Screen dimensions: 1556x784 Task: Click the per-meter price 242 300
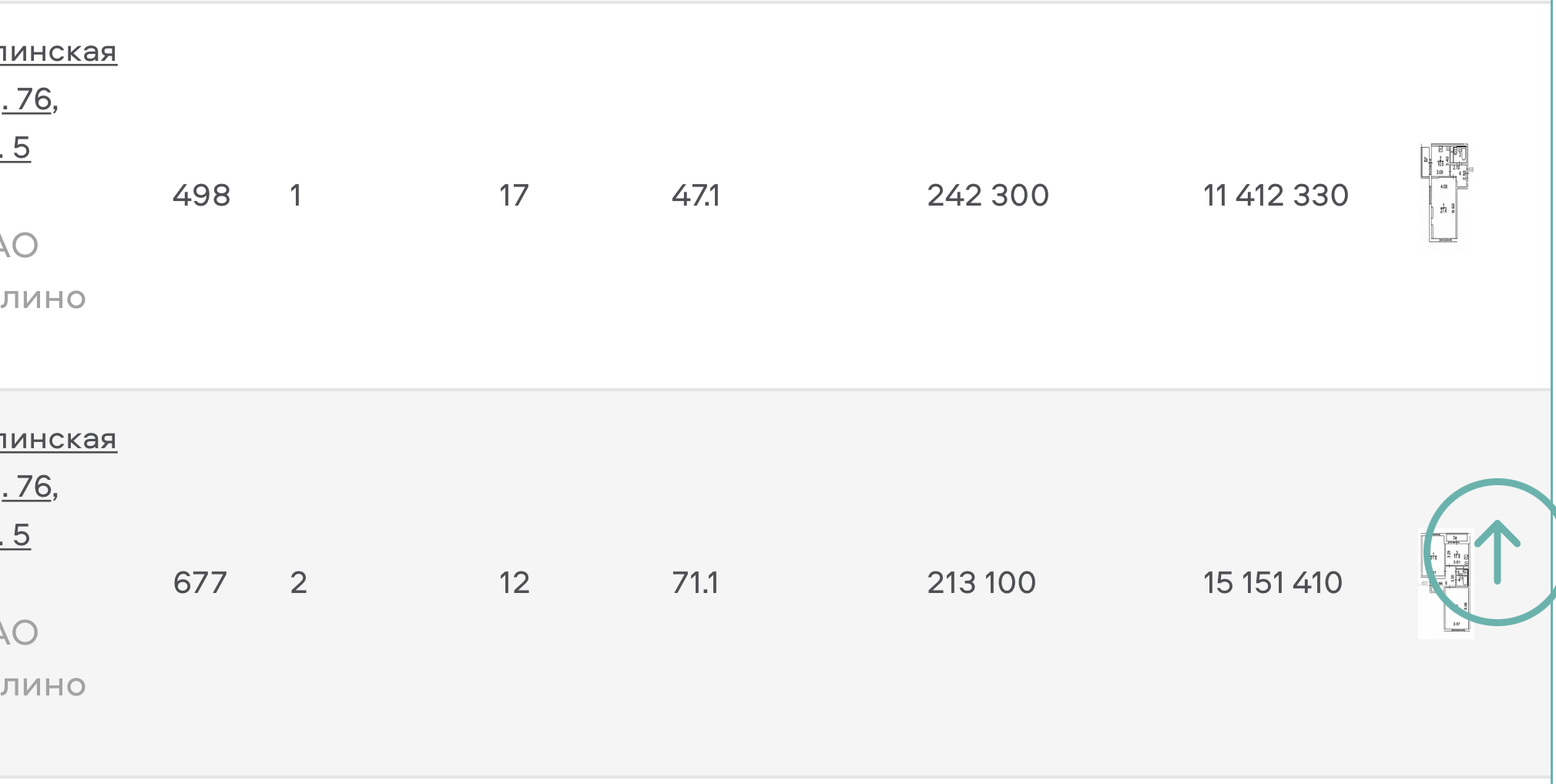click(x=988, y=196)
